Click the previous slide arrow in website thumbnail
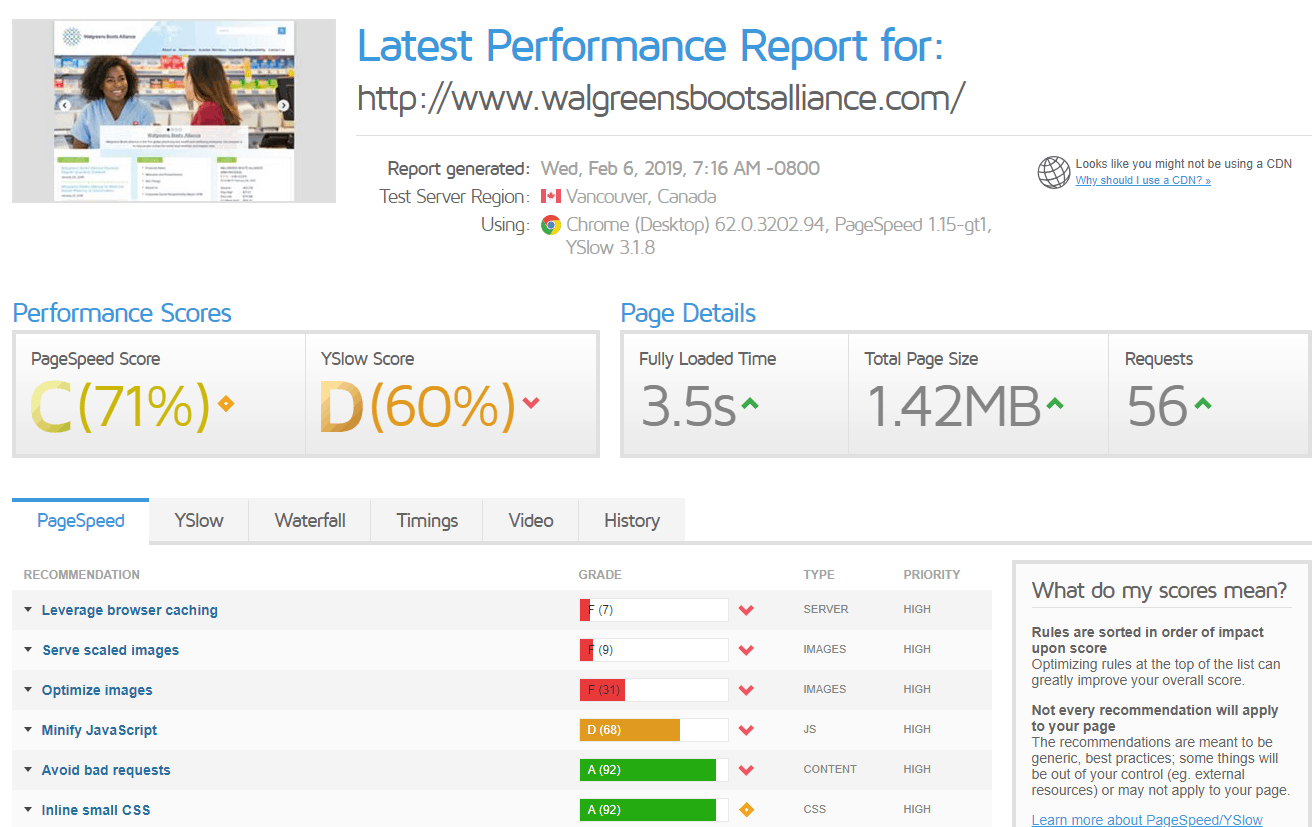This screenshot has width=1312, height=827. click(x=65, y=105)
